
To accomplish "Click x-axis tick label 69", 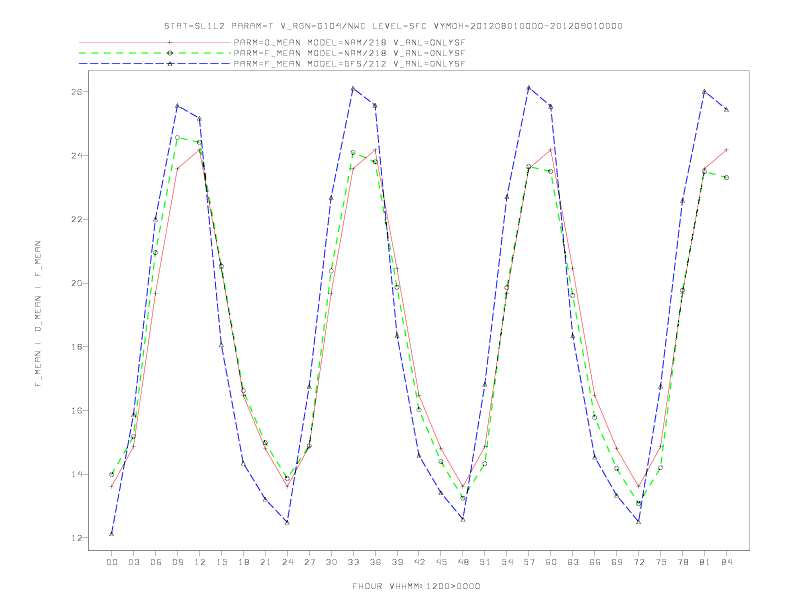I will (617, 562).
